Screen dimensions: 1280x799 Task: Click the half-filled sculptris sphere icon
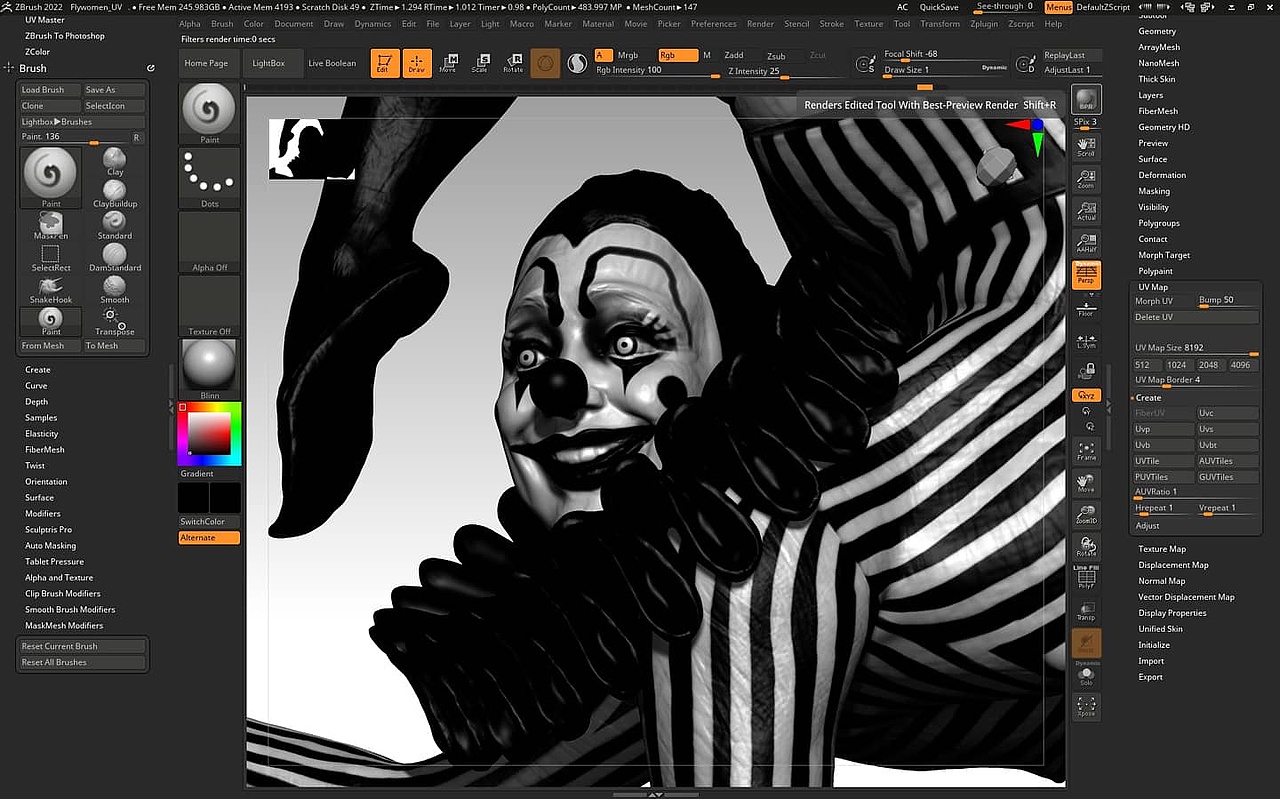577,63
